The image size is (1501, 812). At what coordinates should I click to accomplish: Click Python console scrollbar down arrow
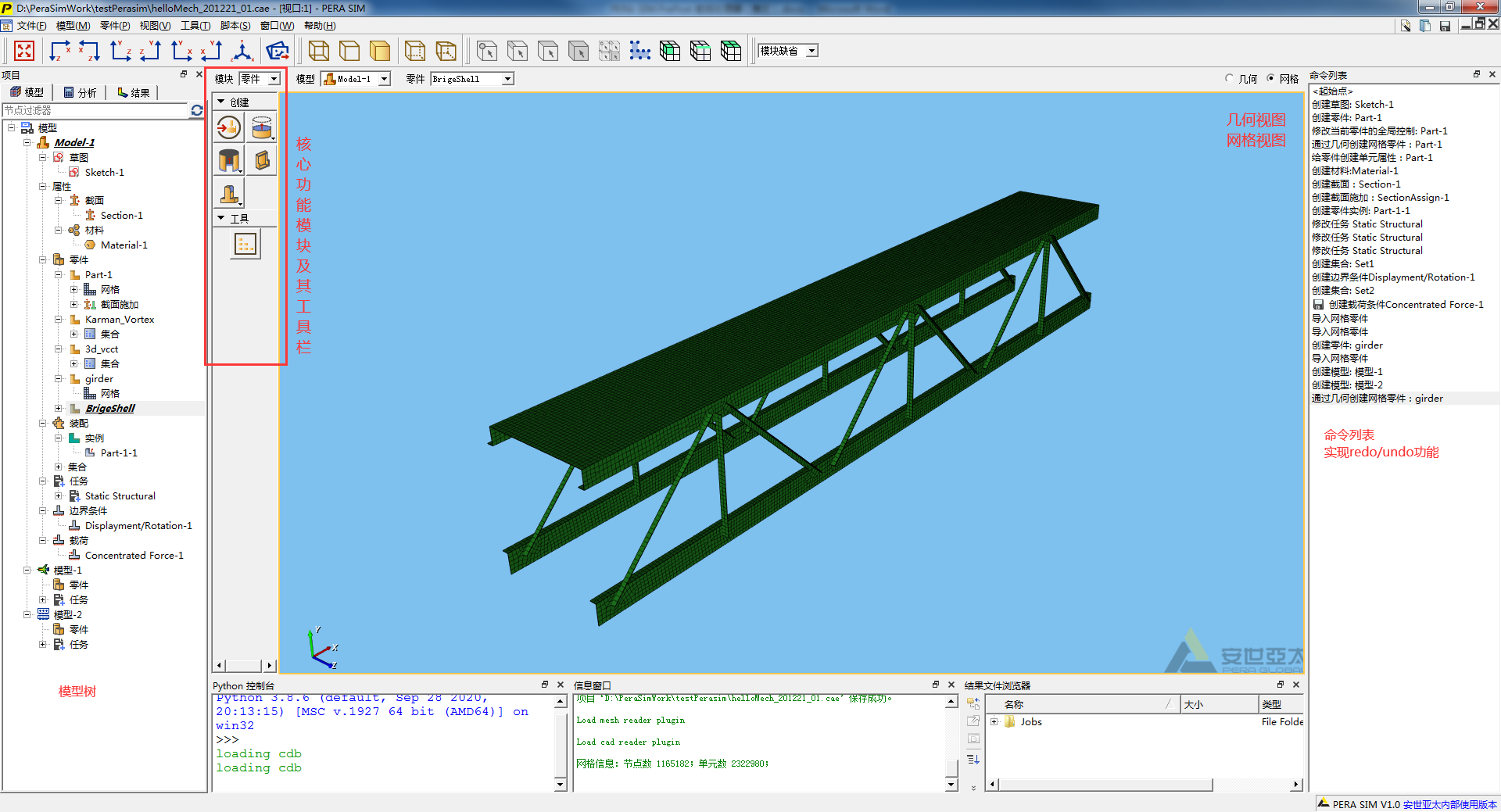(560, 784)
